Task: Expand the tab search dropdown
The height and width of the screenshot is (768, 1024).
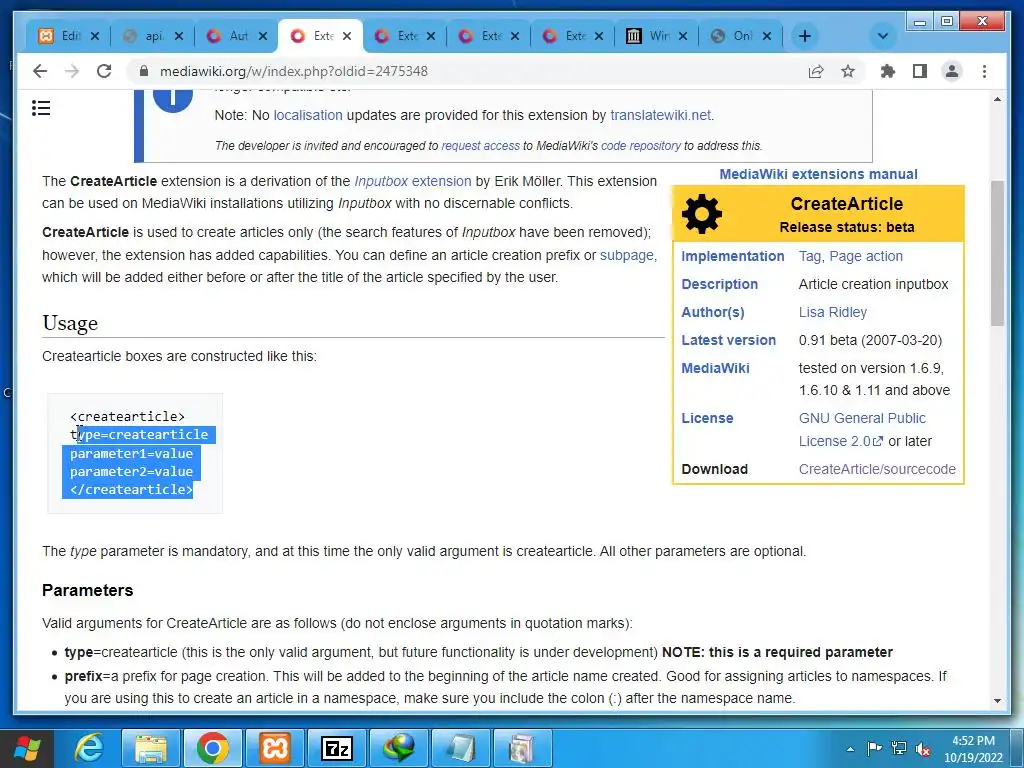Action: (x=882, y=36)
